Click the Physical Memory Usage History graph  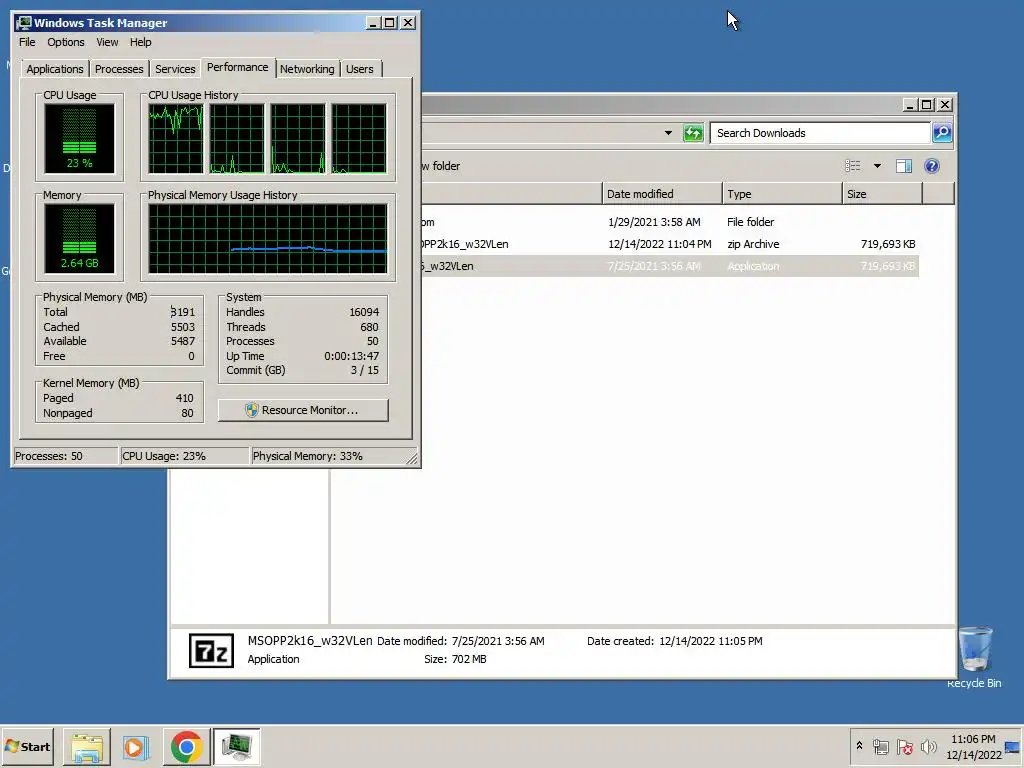tap(268, 238)
